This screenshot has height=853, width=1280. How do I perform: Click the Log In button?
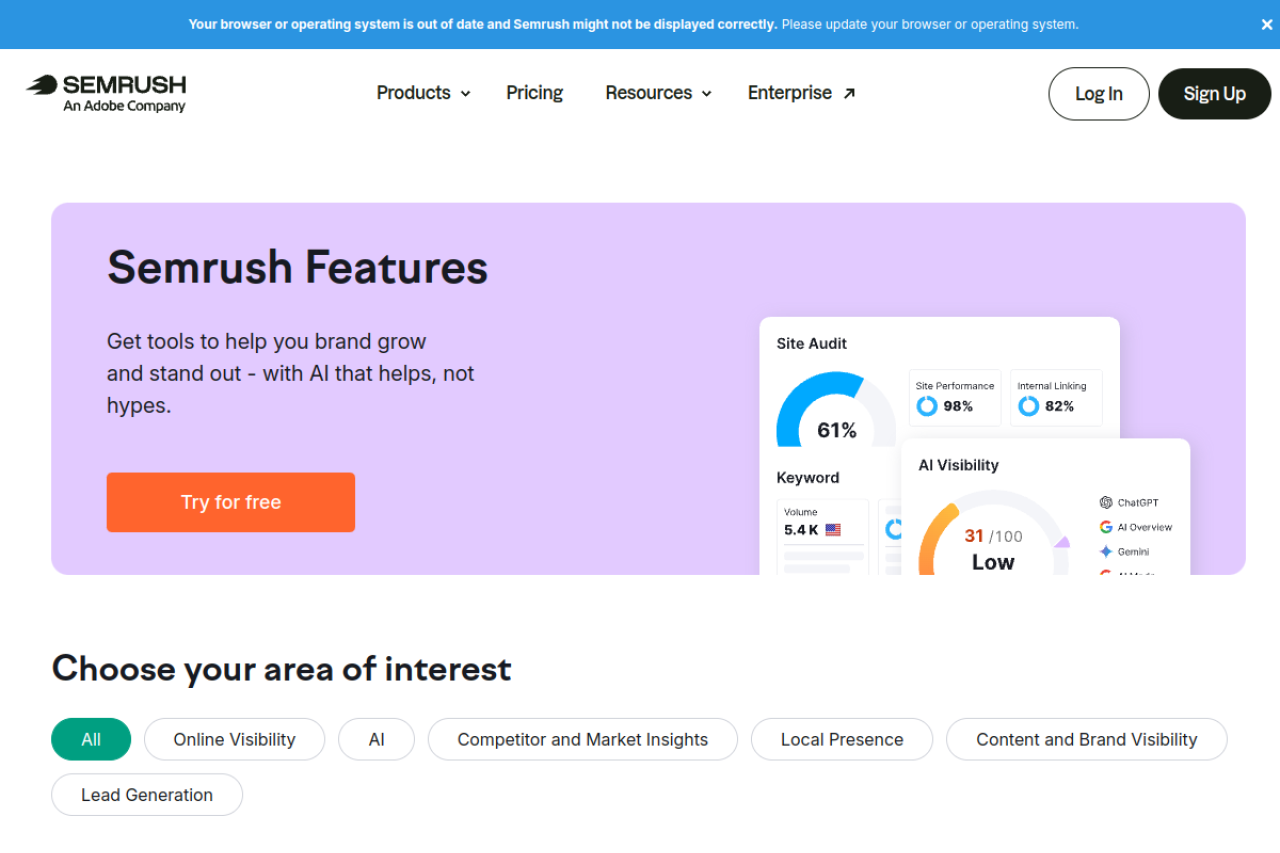[x=1099, y=94]
